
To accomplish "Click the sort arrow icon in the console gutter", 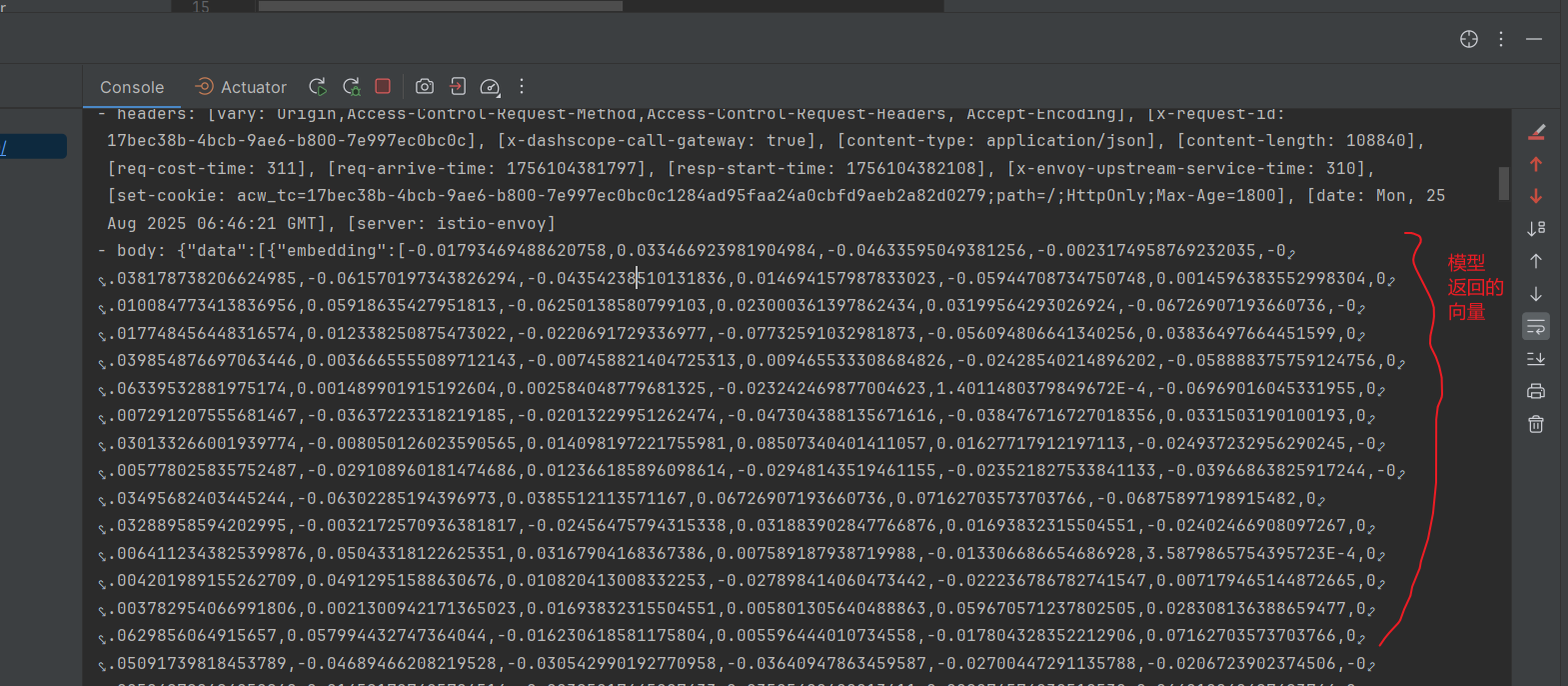I will [1536, 229].
